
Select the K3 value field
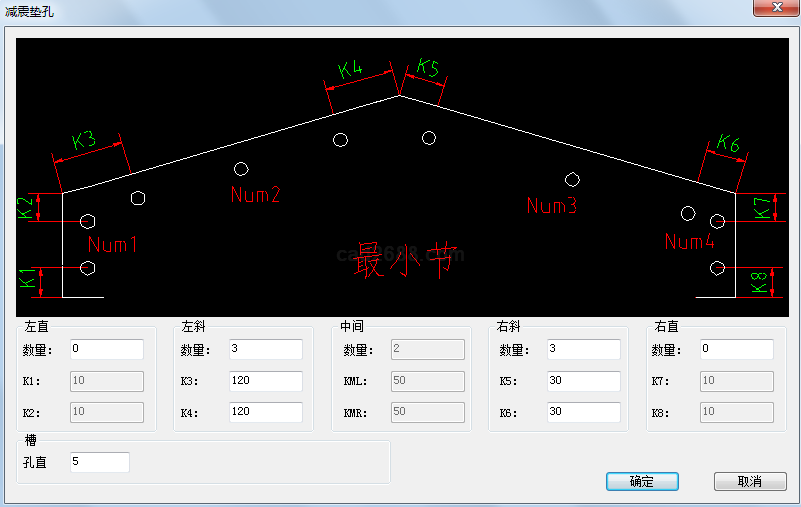pos(265,381)
